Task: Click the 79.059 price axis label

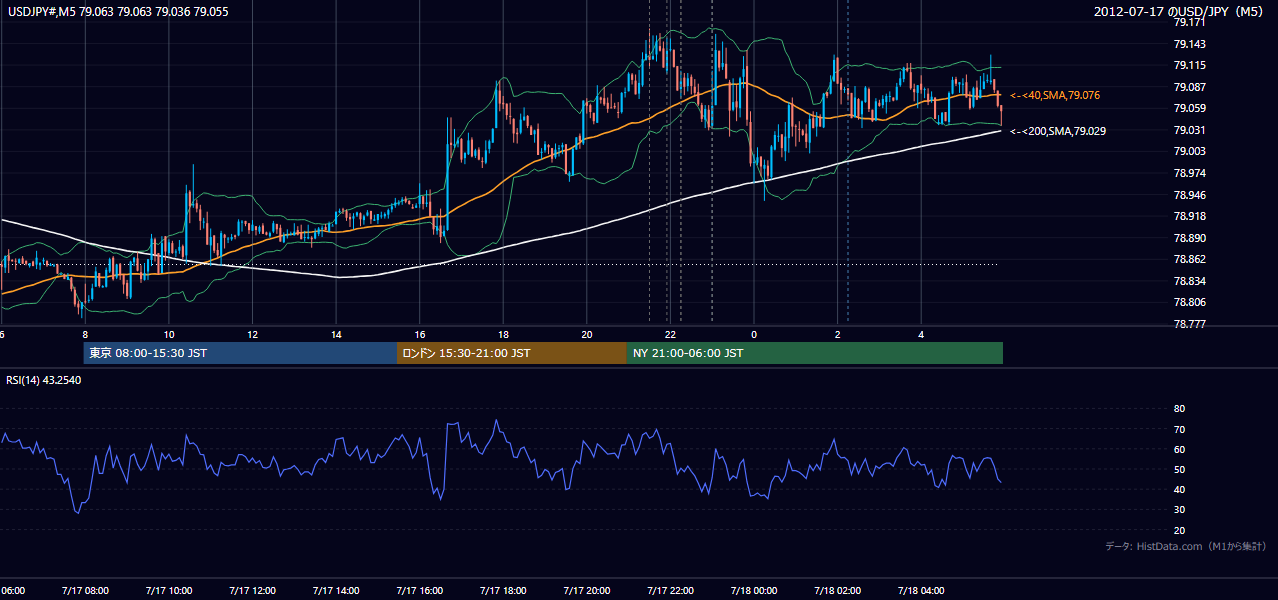Action: pyautogui.click(x=1189, y=108)
